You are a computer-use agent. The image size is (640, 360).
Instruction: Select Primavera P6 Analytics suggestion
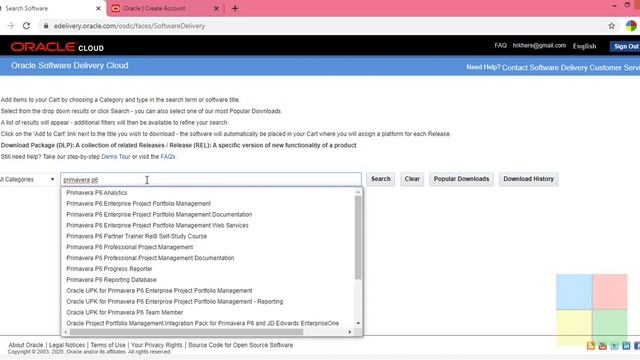97,193
